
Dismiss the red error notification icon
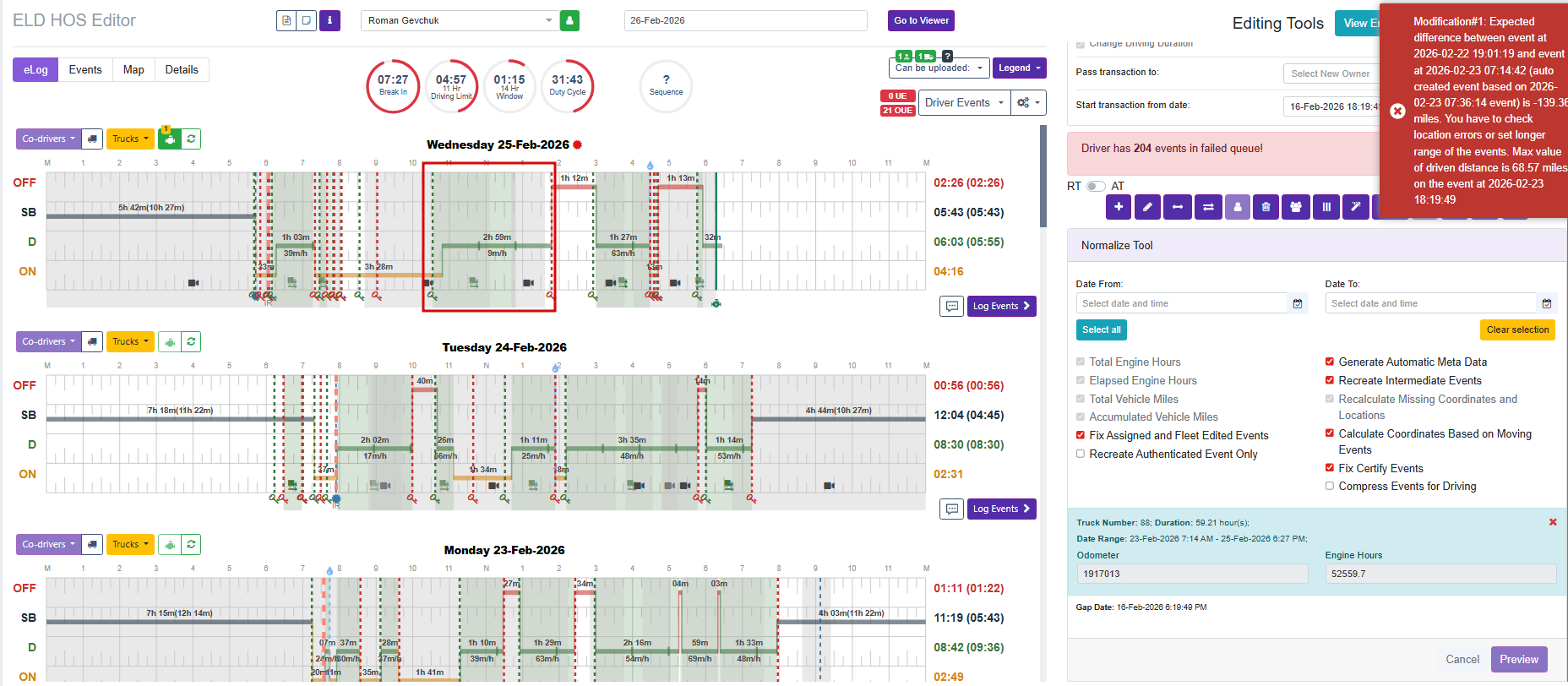[1397, 111]
